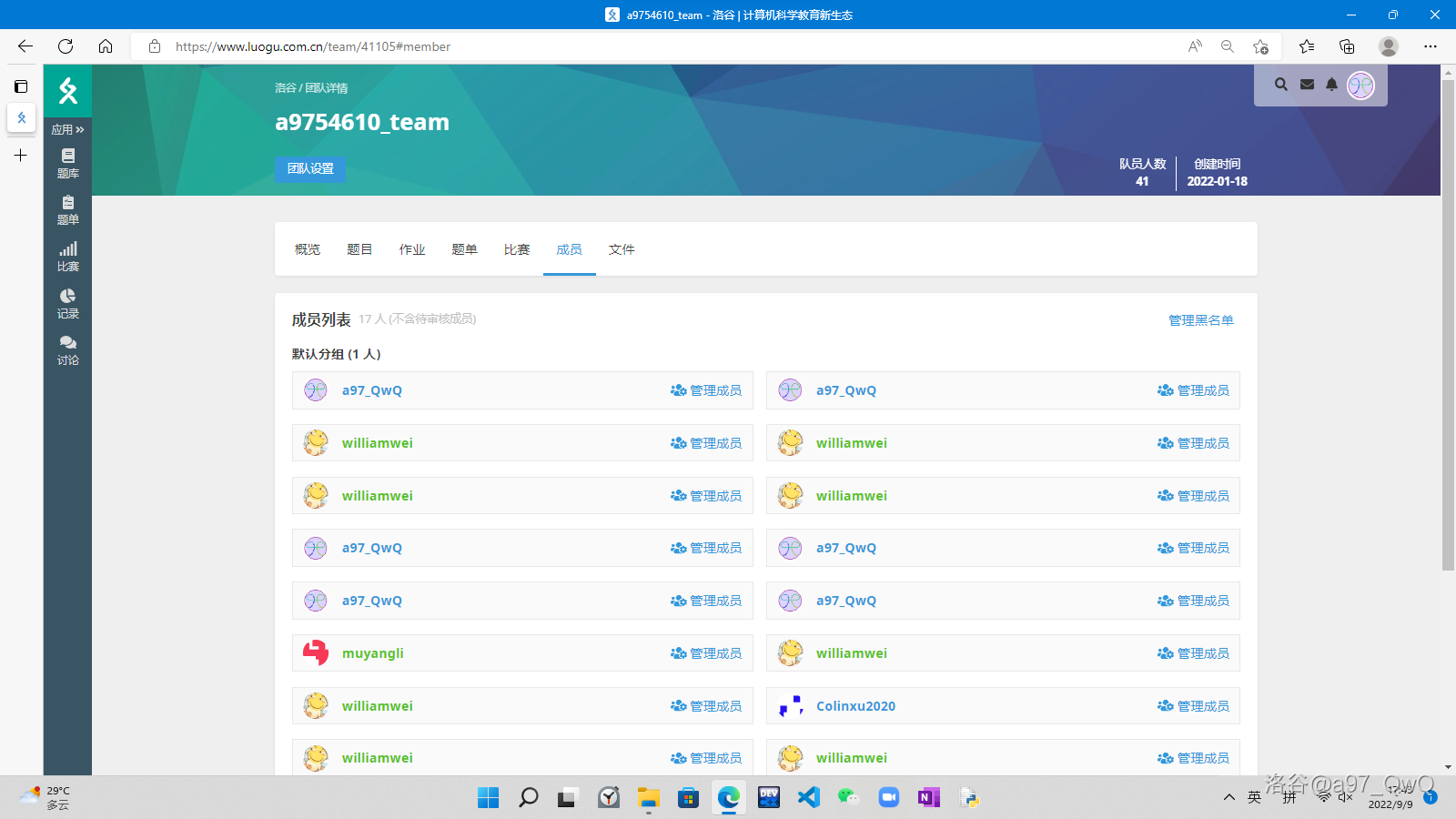The height and width of the screenshot is (819, 1456).
Task: Open the browser collections icon
Action: tap(1347, 46)
